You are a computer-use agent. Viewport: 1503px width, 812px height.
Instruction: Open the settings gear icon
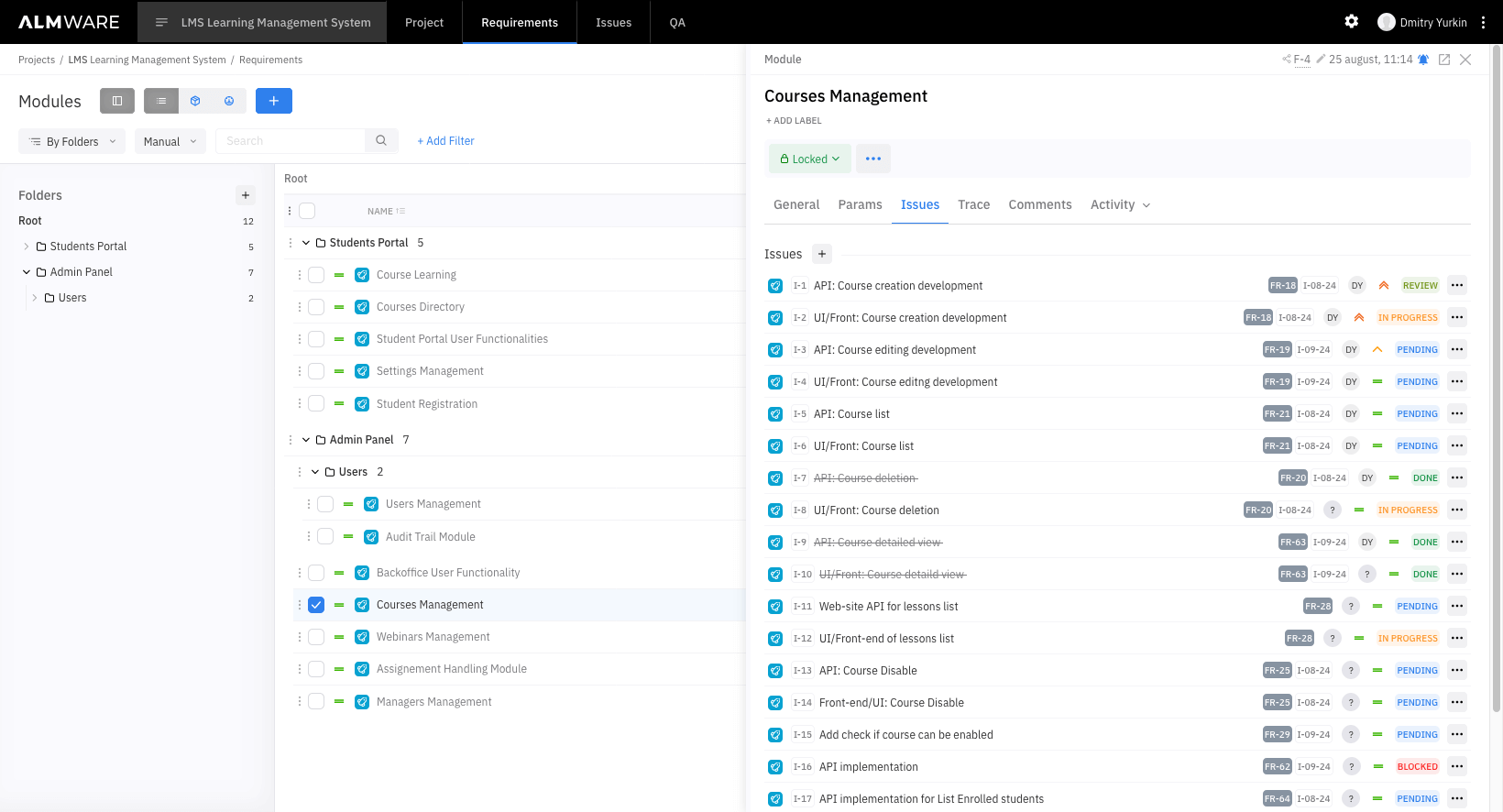1351,21
